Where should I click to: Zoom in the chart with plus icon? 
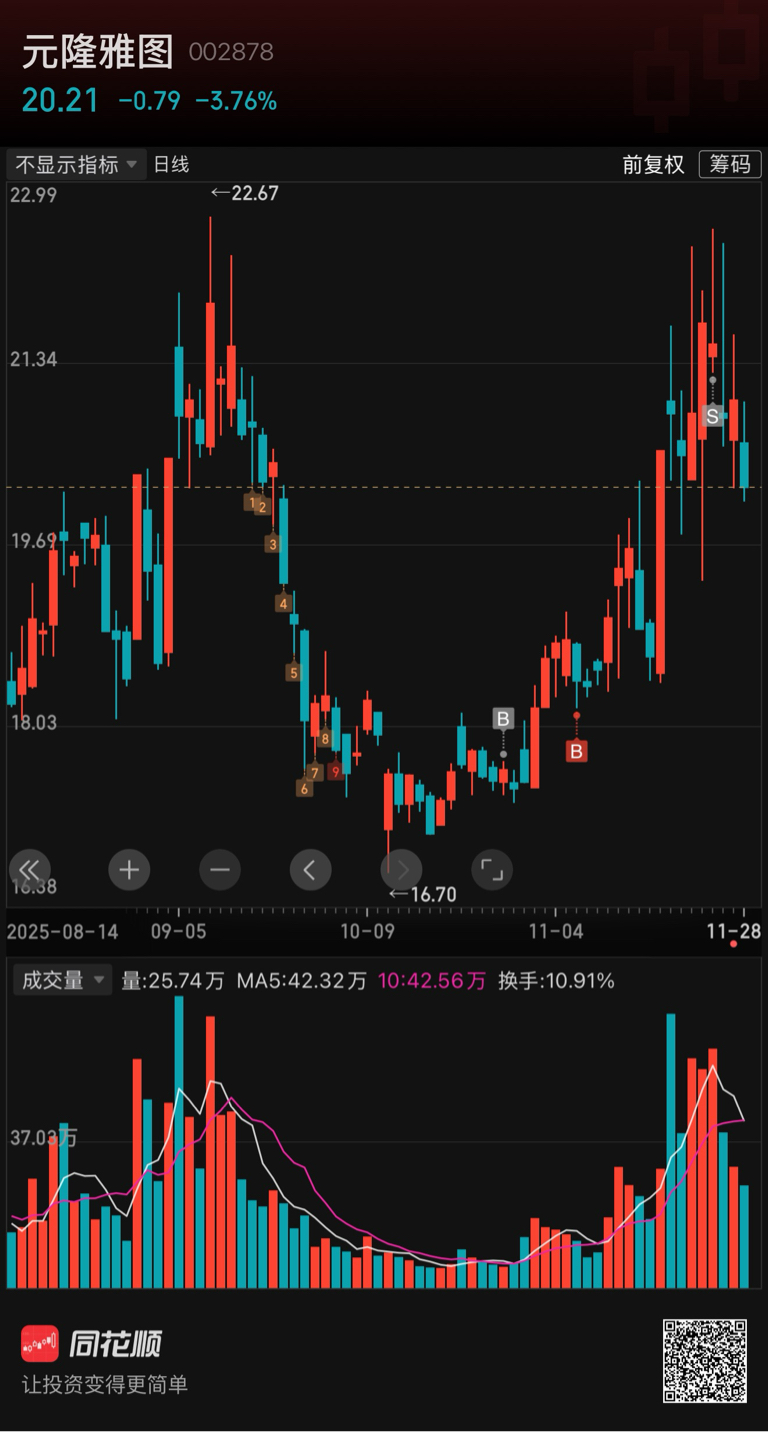[x=129, y=870]
